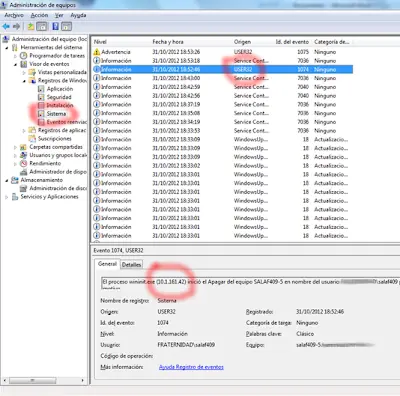This screenshot has width=400, height=396.
Task: Click the Usuarios y grupos locales icon
Action: pos(24,155)
